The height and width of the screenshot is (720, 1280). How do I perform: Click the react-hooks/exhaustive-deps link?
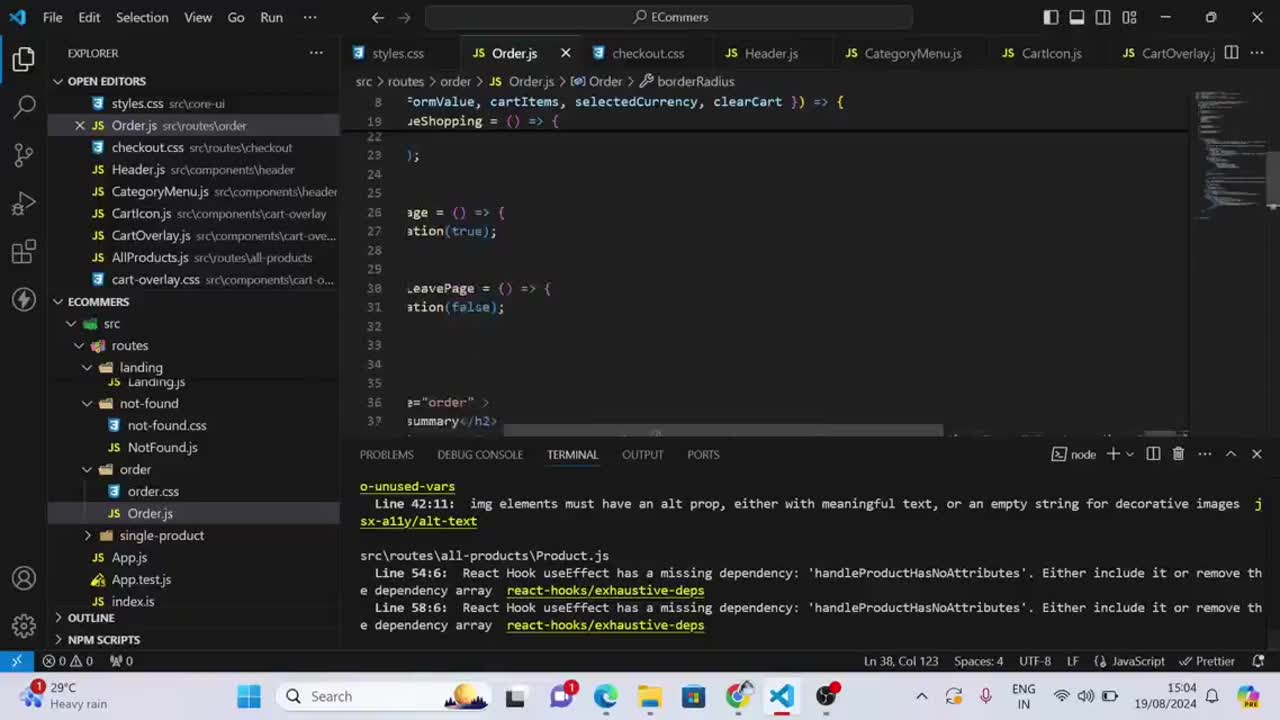coord(605,590)
